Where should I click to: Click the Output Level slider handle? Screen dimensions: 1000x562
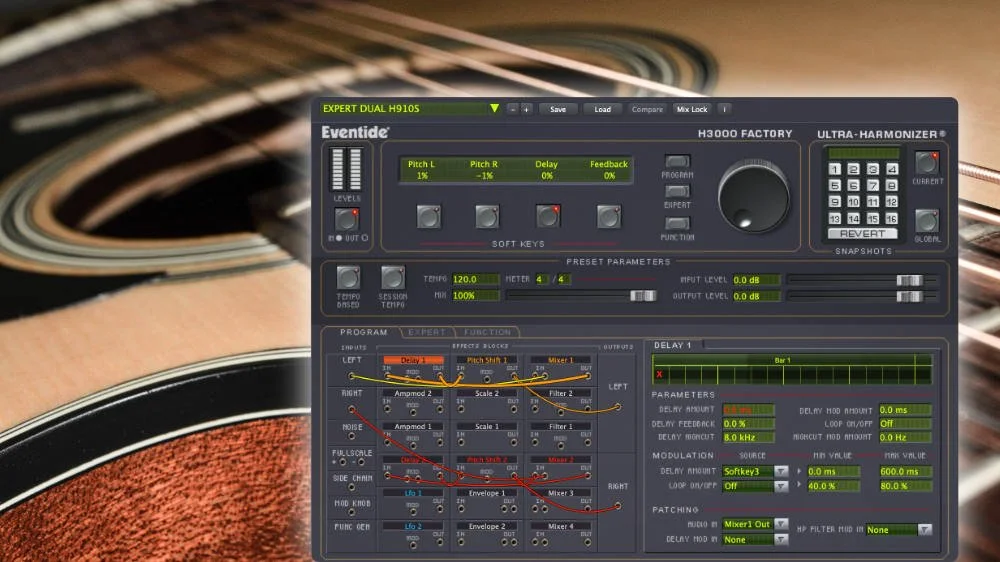(909, 297)
